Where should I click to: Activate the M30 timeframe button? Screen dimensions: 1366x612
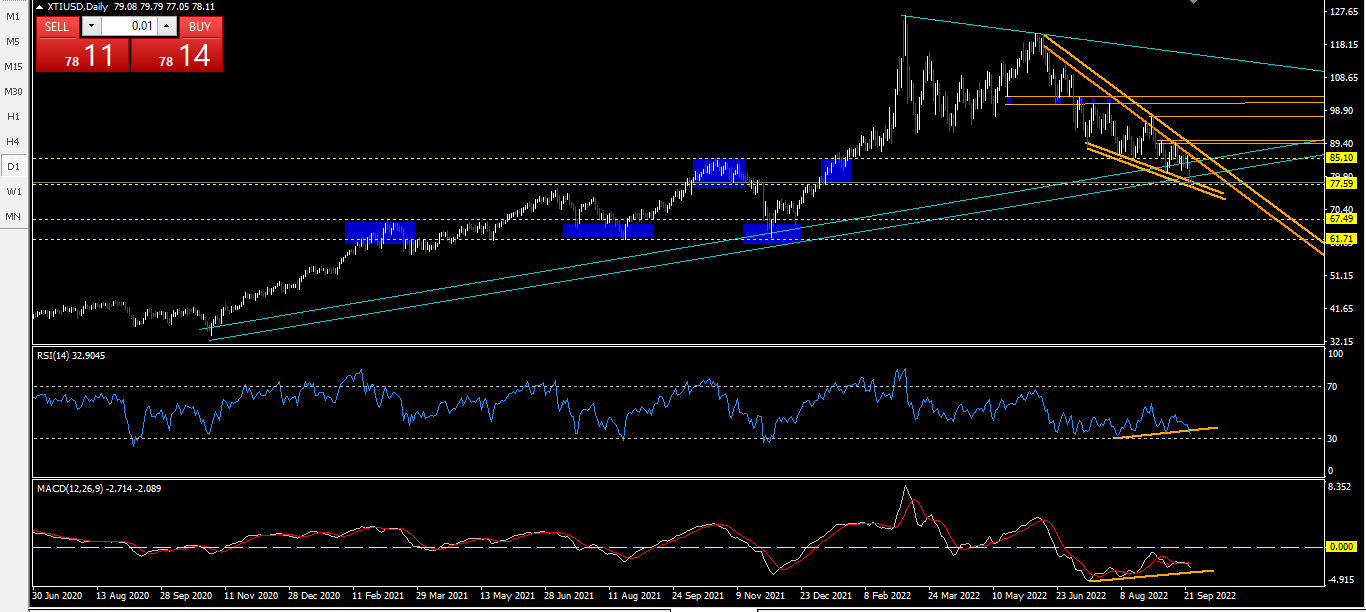13,92
